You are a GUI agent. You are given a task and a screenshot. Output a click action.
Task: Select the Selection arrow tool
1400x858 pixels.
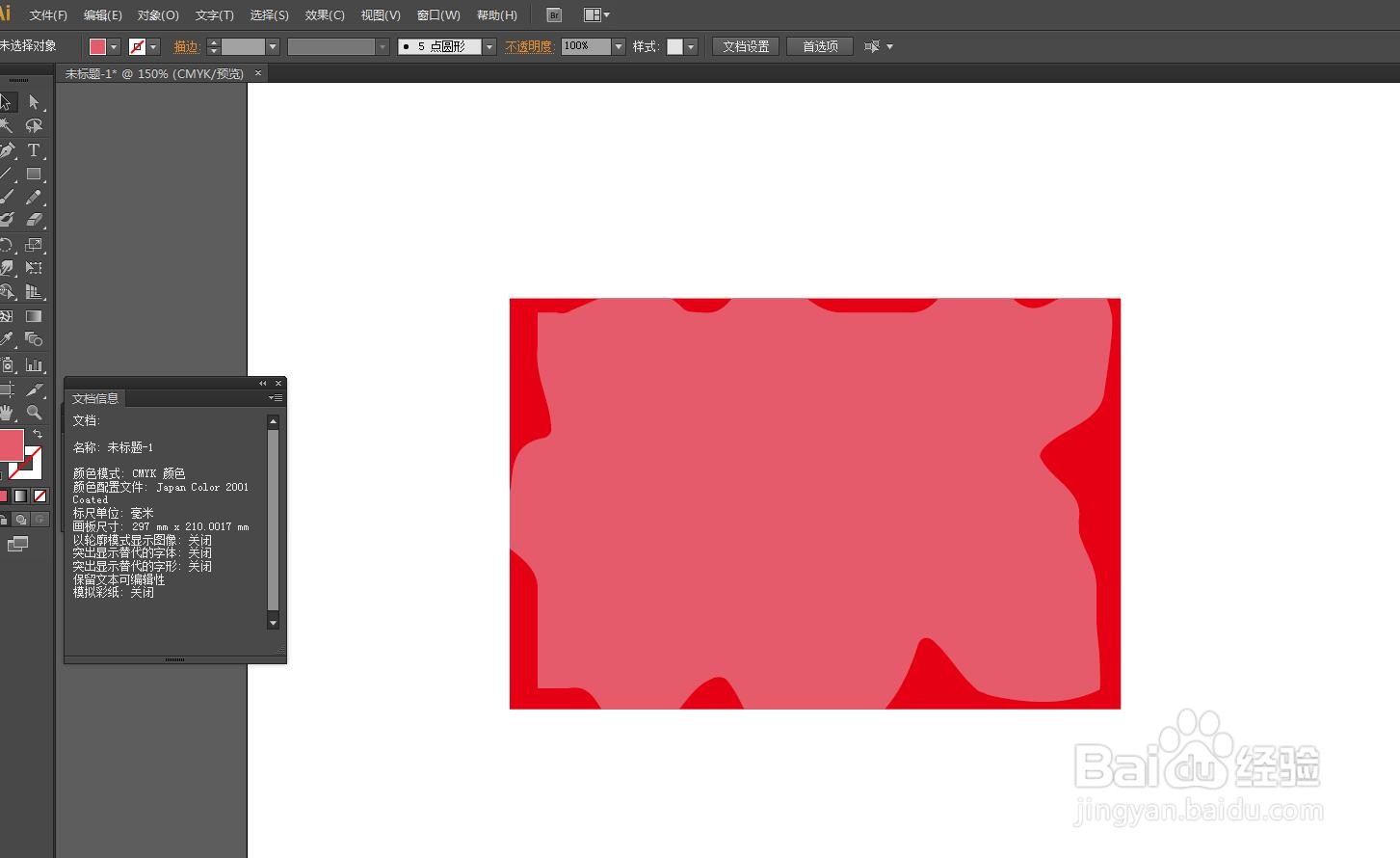6,102
